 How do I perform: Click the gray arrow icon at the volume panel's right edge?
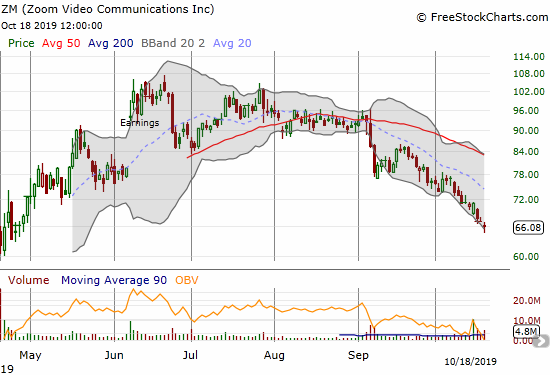pyautogui.click(x=542, y=341)
